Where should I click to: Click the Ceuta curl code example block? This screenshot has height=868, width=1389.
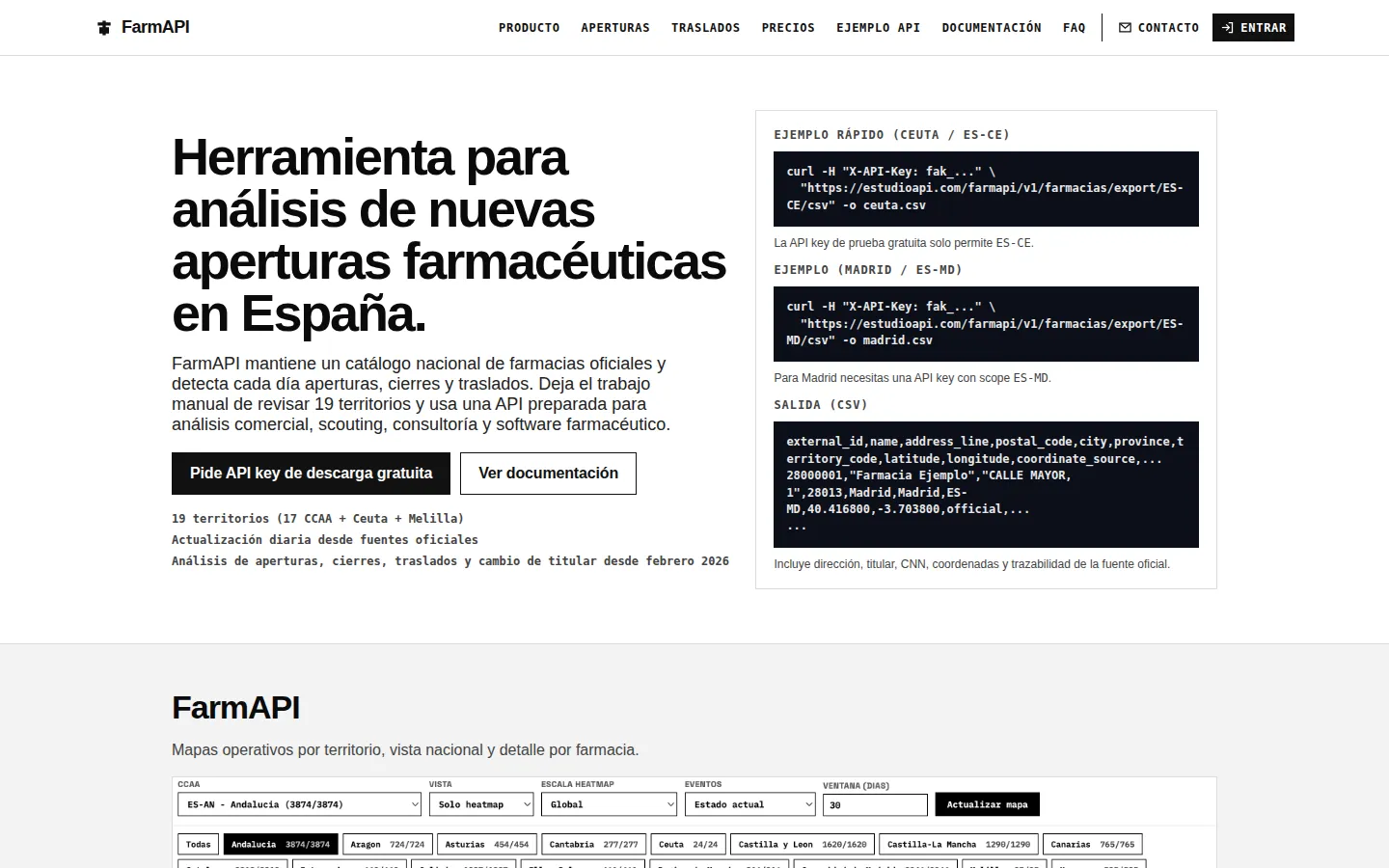986,189
